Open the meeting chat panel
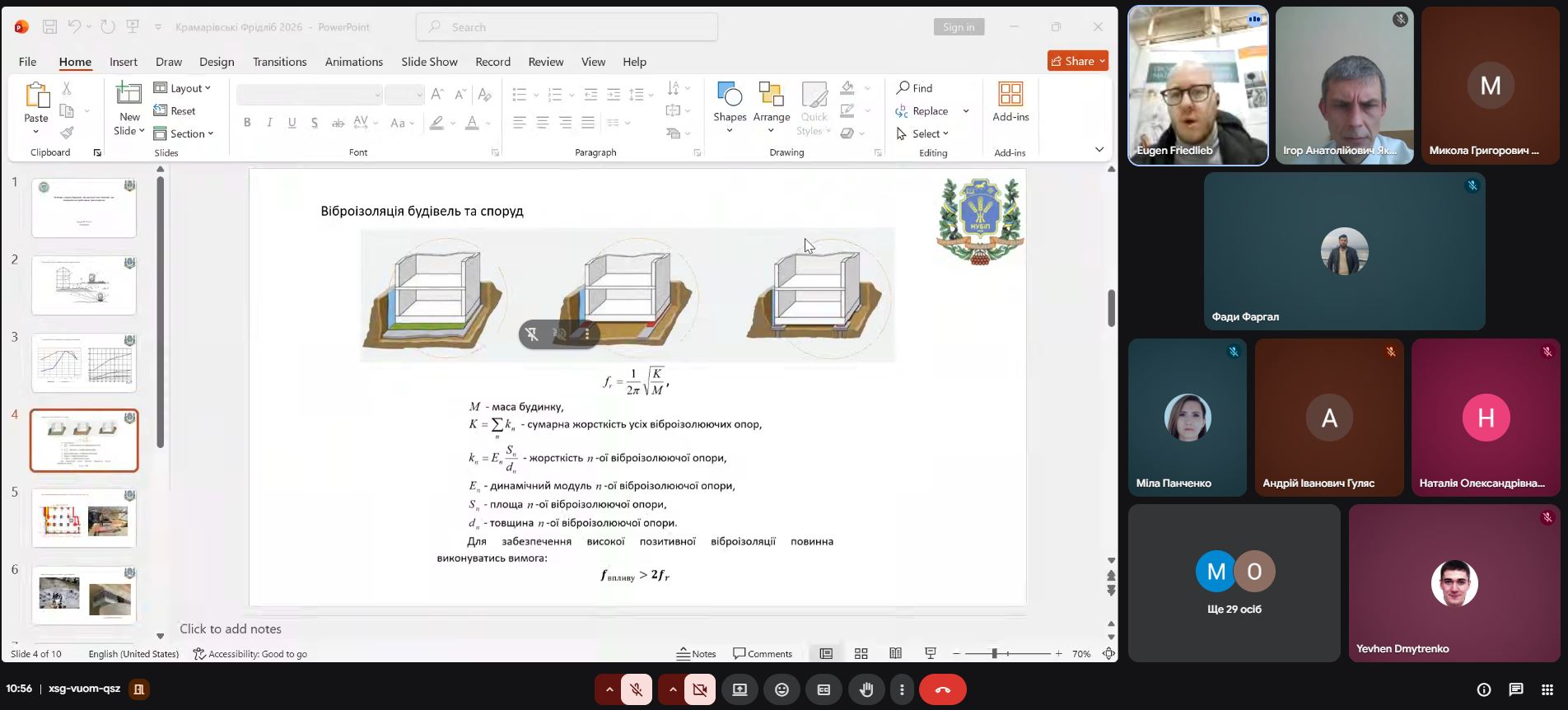1568x710 pixels. (1516, 689)
